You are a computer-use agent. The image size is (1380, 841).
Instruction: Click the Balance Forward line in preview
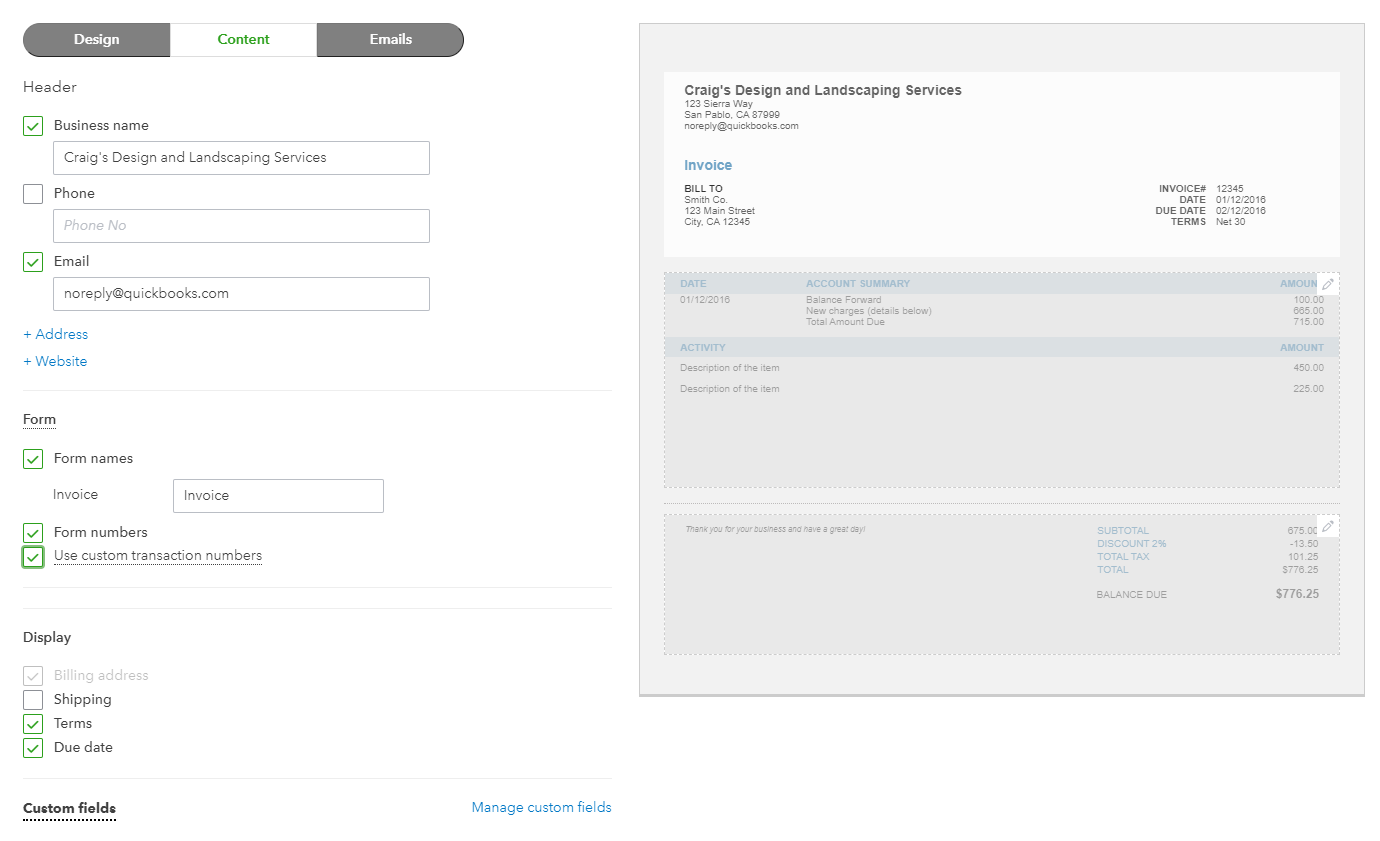(843, 300)
